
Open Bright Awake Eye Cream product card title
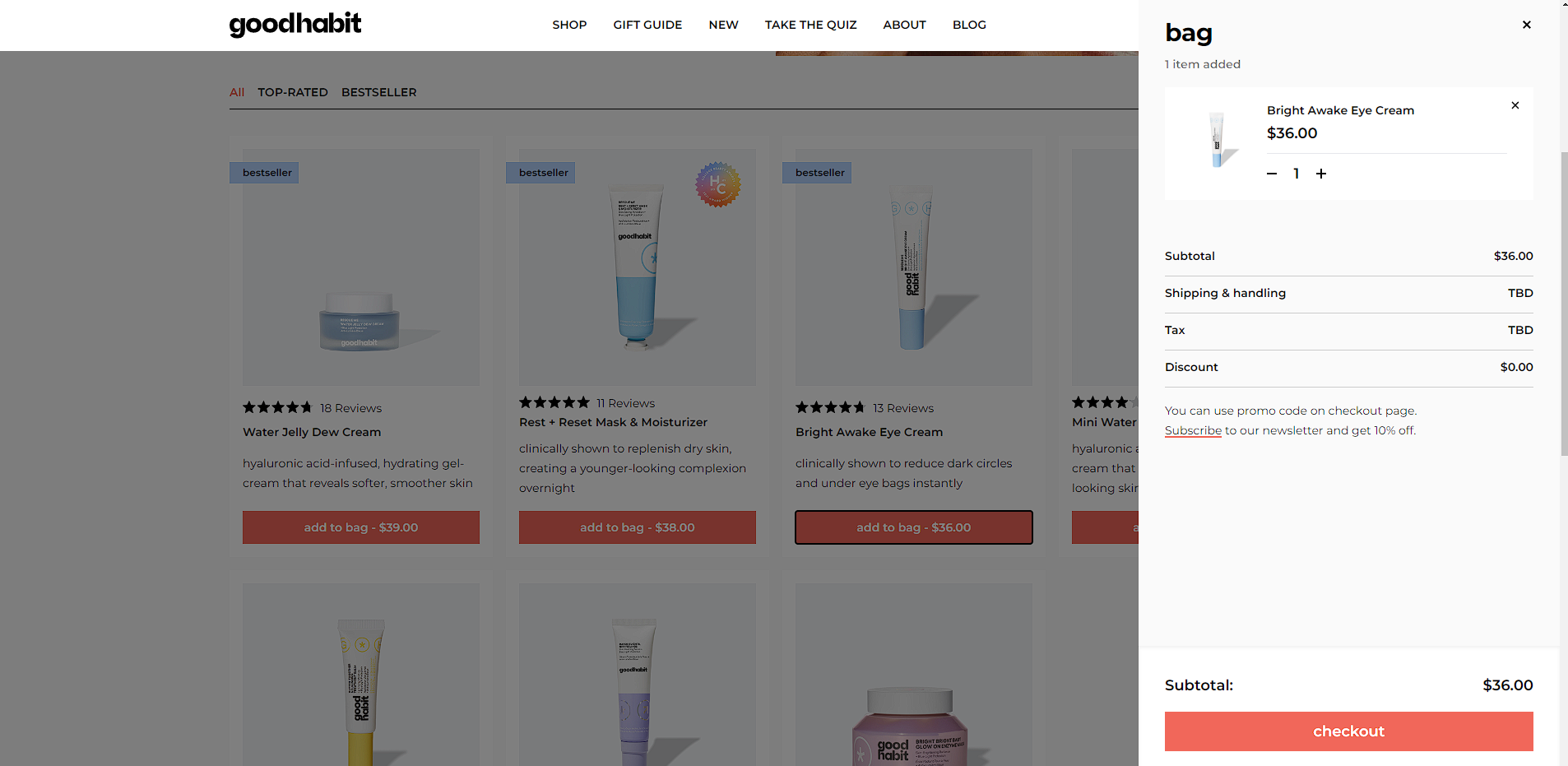click(x=869, y=432)
